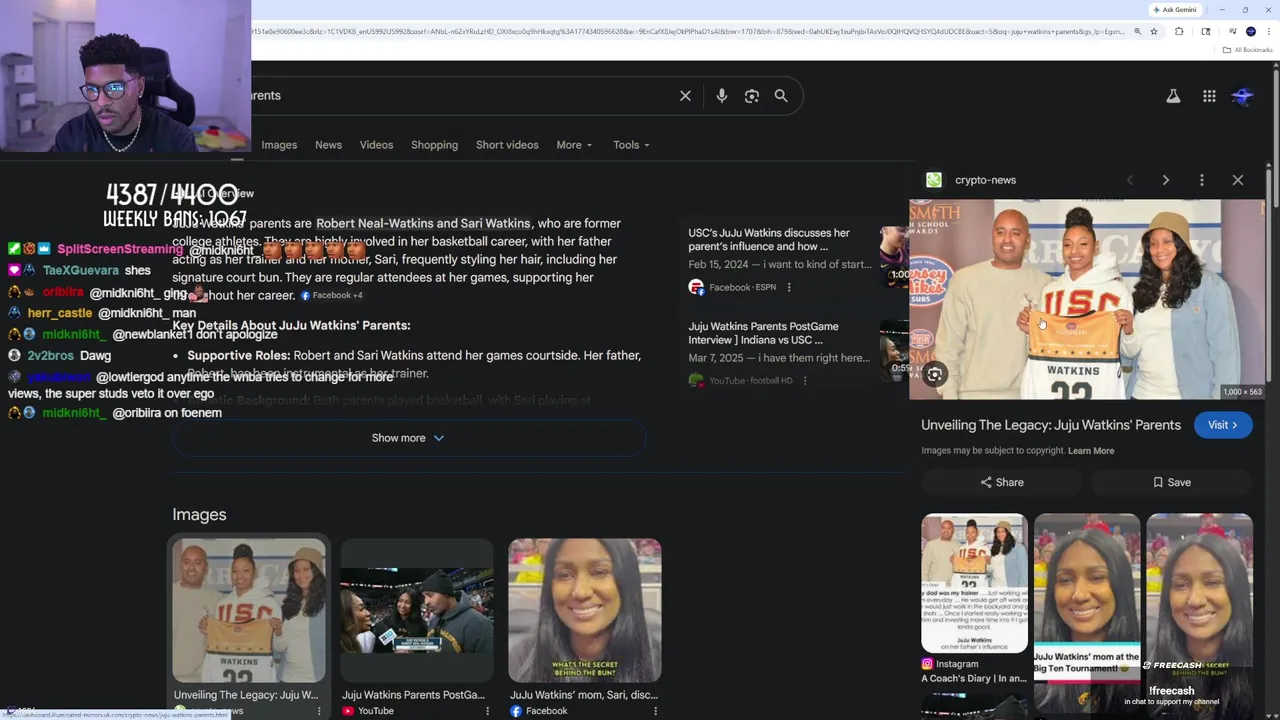This screenshot has height=720, width=1280.
Task: Switch to the Shopping tab
Action: pyautogui.click(x=434, y=145)
